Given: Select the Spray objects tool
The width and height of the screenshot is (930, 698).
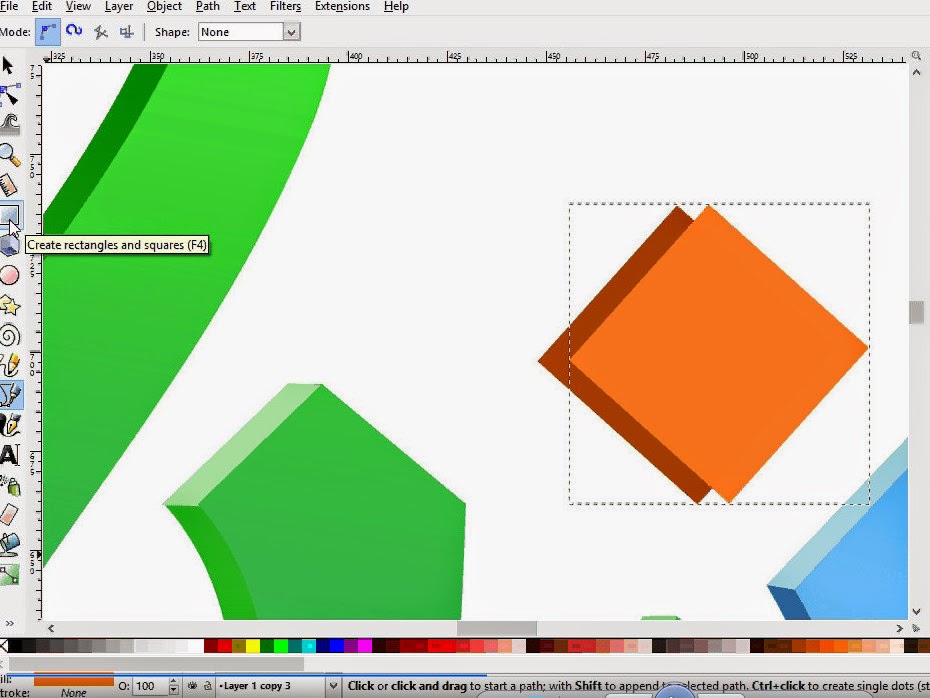Looking at the screenshot, I should [9, 485].
